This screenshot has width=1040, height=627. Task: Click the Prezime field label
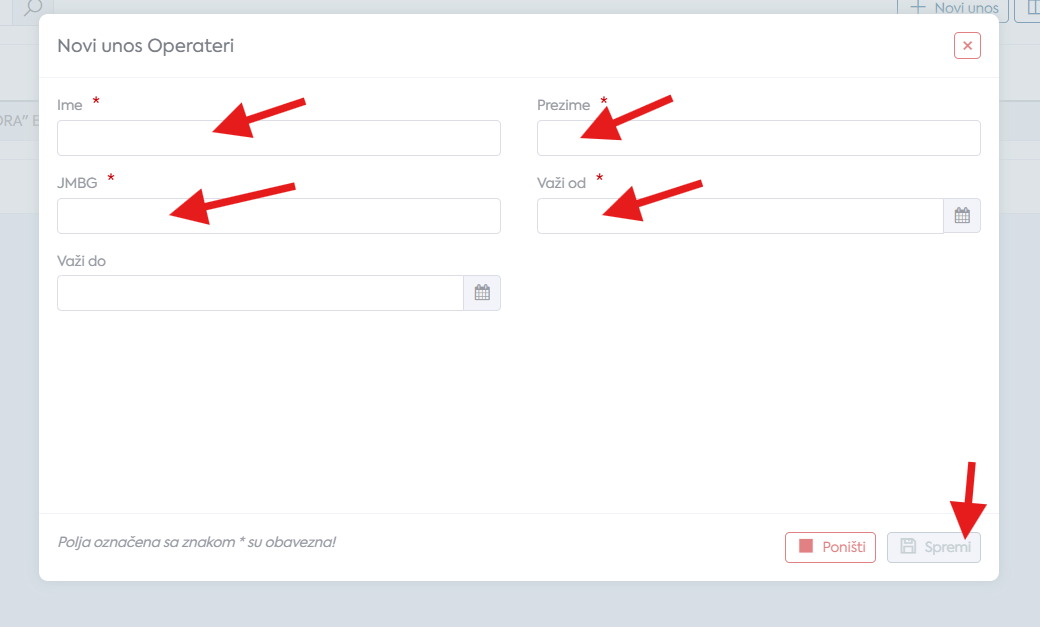(563, 105)
